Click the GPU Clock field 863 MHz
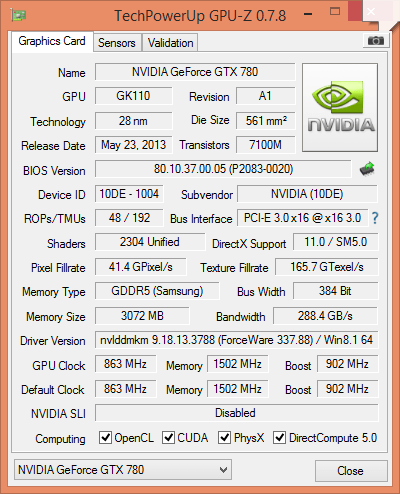 [125, 364]
